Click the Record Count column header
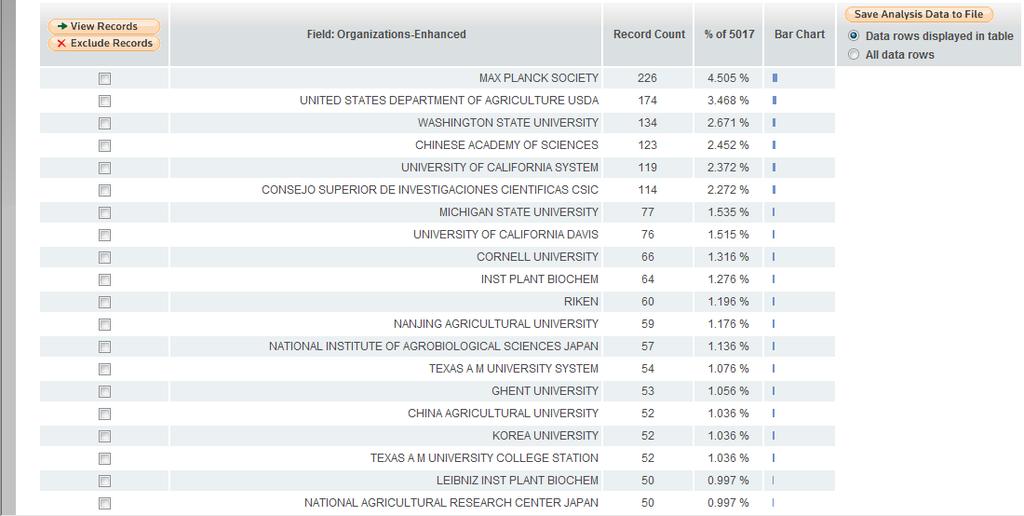This screenshot has height=516, width=1024. click(649, 34)
